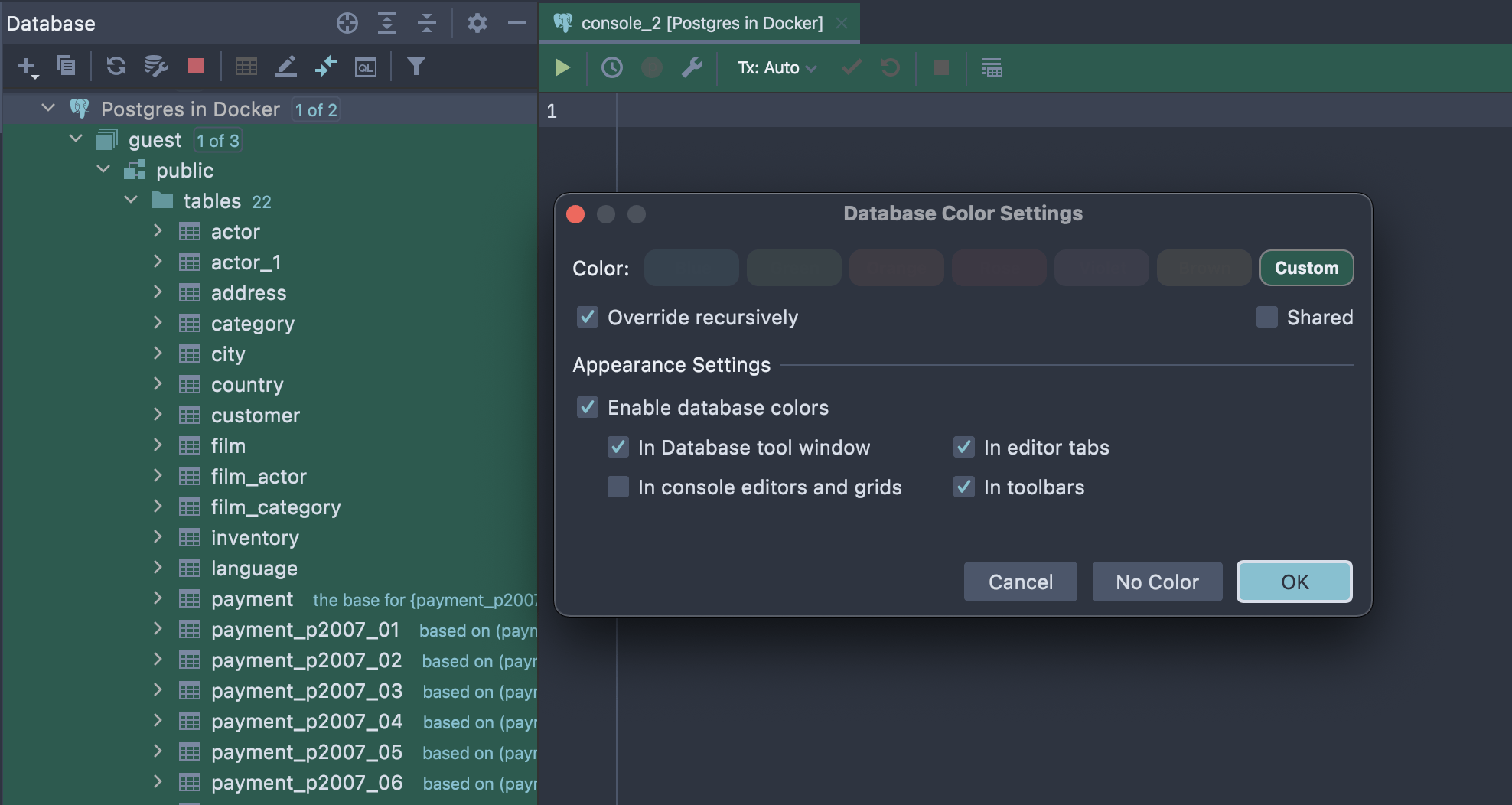
Task: Open the console settings wrench icon
Action: pos(692,68)
